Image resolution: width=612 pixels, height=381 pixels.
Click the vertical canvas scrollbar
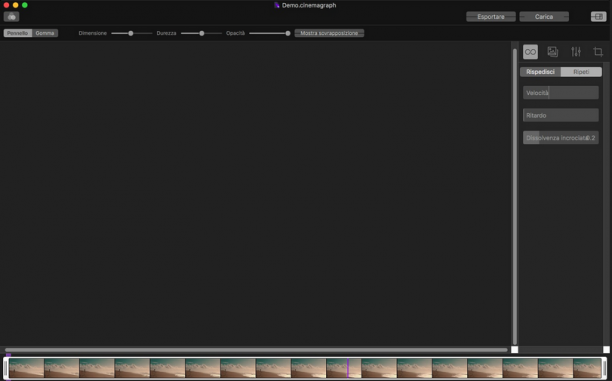click(x=515, y=196)
